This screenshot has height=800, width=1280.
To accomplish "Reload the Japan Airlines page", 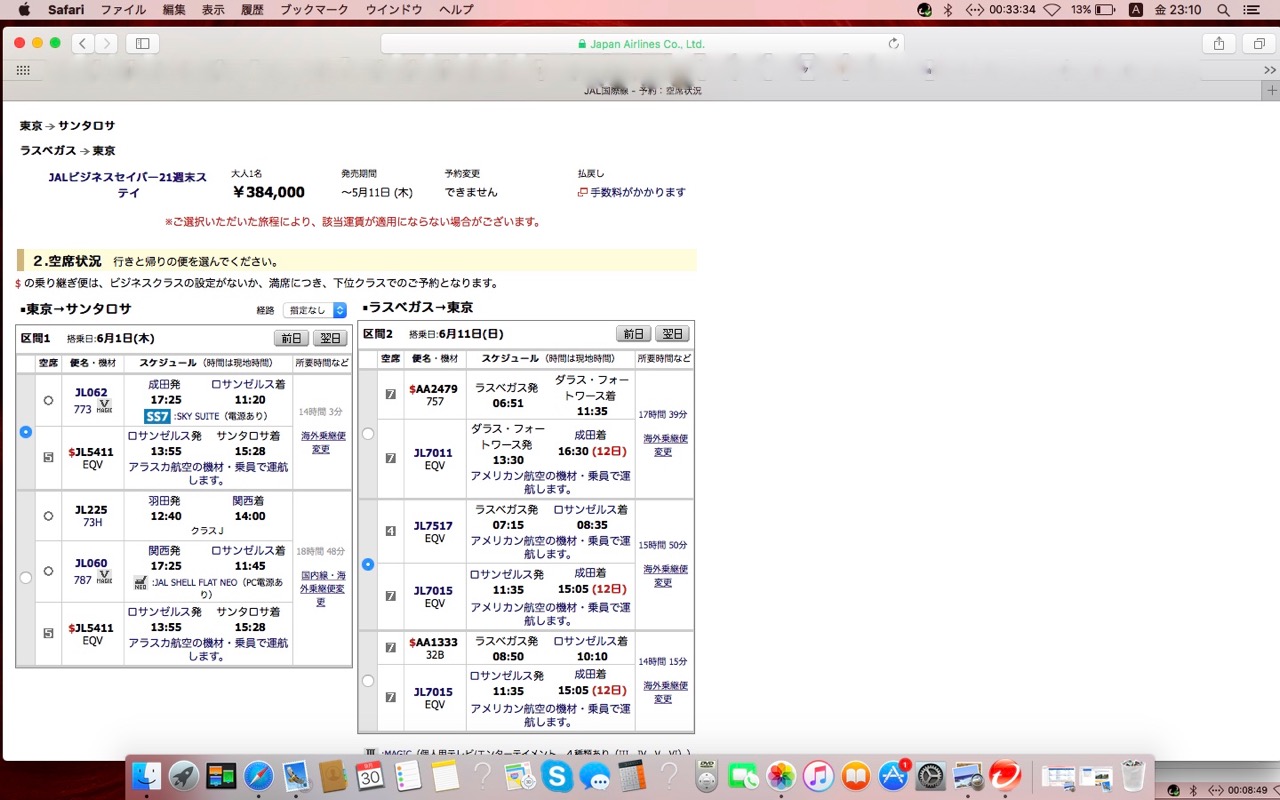I will (x=893, y=44).
